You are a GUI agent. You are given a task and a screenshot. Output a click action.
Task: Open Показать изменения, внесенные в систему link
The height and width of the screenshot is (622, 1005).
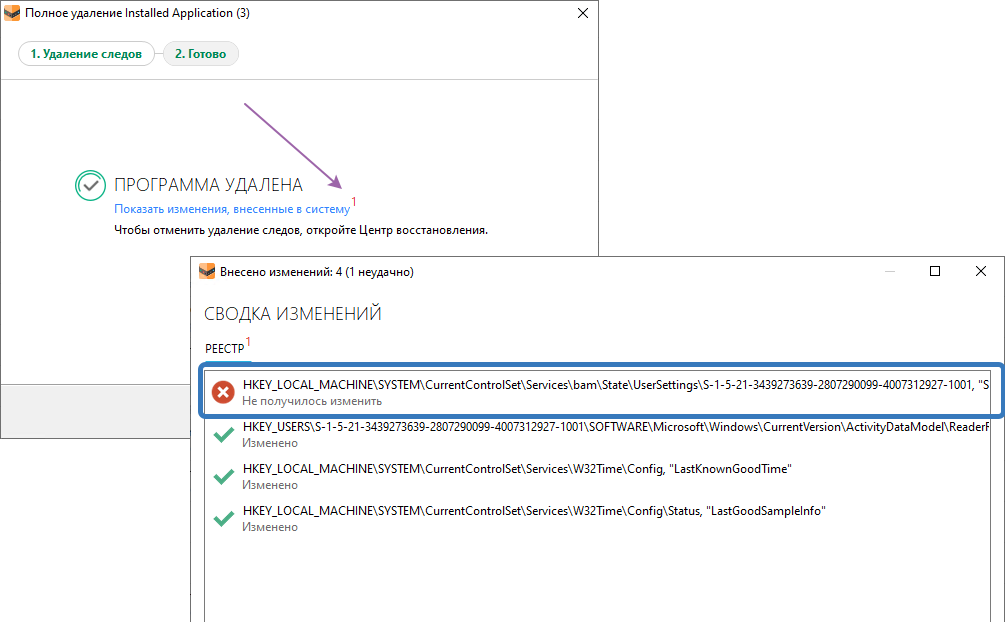pyautogui.click(x=232, y=210)
